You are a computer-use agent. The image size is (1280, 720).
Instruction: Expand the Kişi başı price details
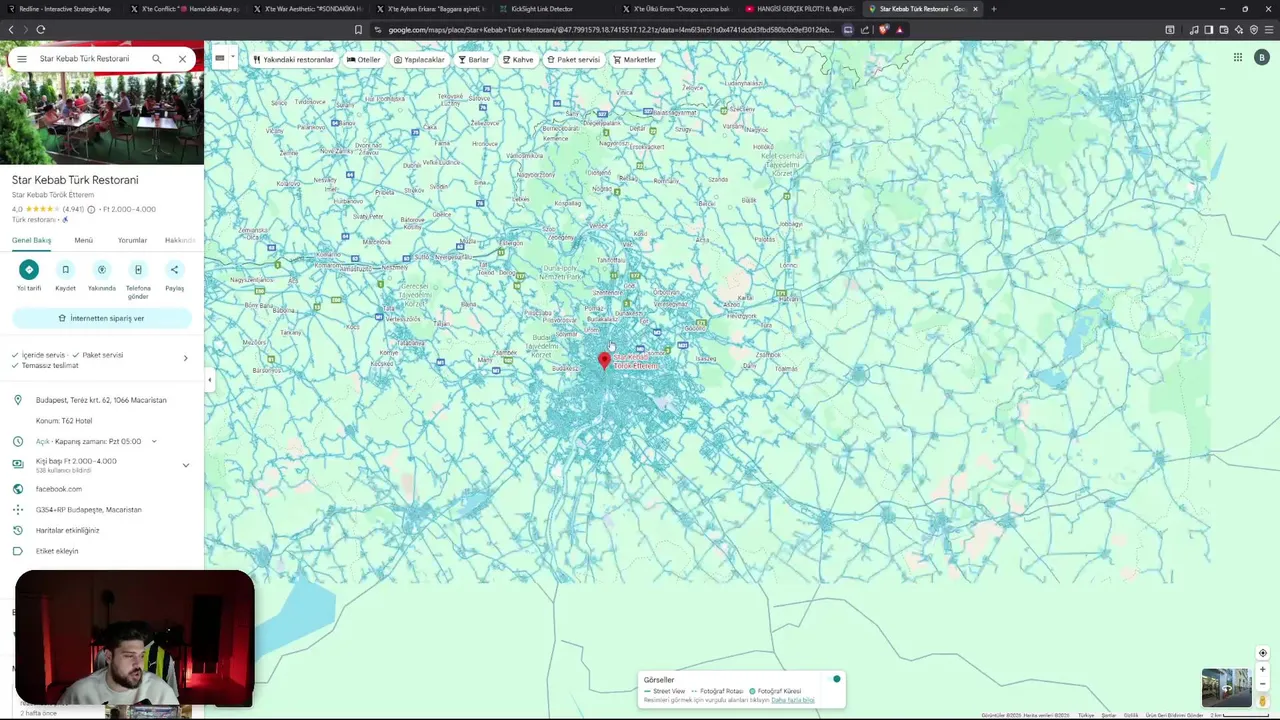tap(185, 465)
